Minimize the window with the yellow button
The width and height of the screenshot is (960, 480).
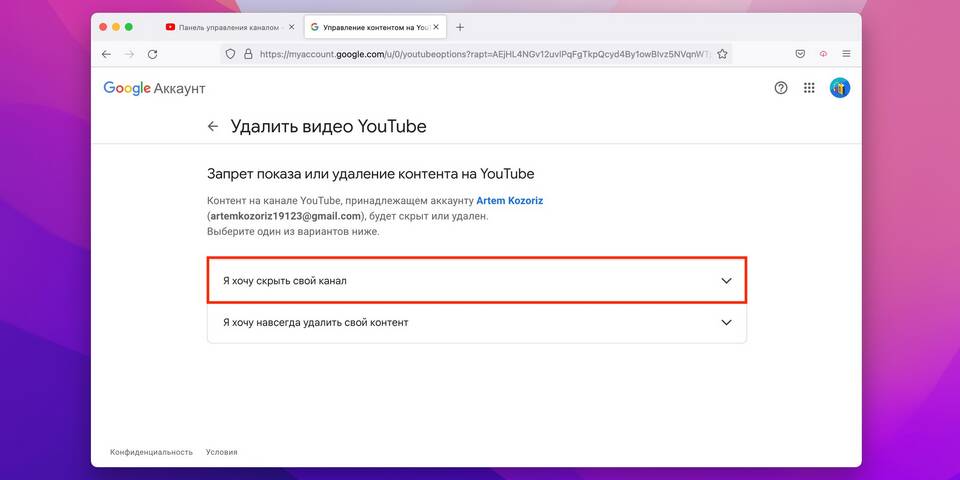(x=115, y=27)
